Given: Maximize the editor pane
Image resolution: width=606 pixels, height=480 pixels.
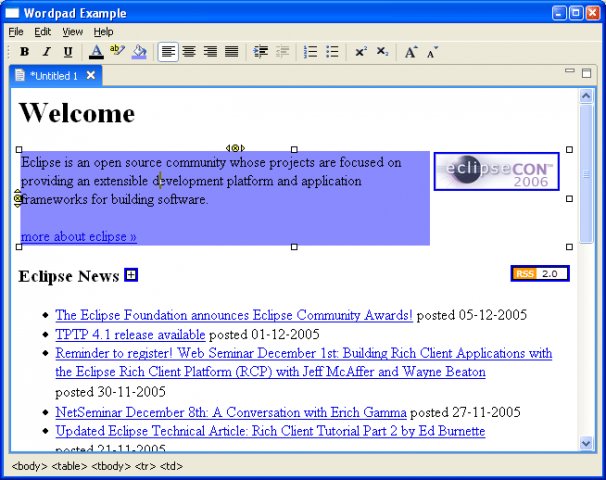Looking at the screenshot, I should pyautogui.click(x=587, y=73).
